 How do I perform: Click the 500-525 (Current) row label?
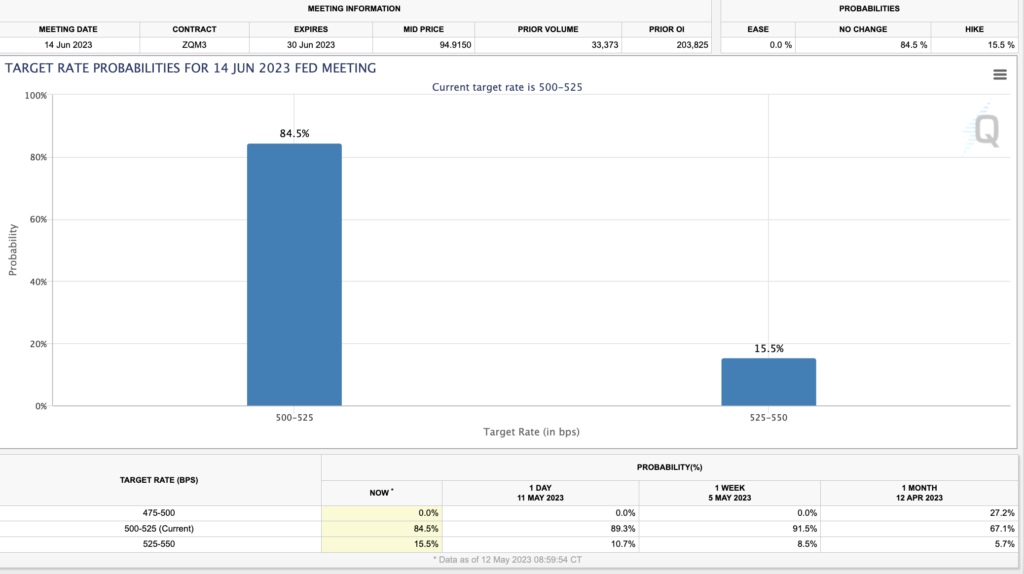click(x=159, y=529)
